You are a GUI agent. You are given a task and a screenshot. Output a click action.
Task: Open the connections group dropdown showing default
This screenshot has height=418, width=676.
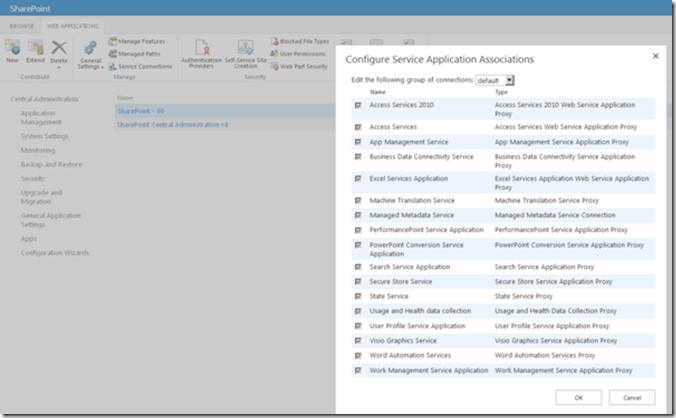tap(495, 81)
